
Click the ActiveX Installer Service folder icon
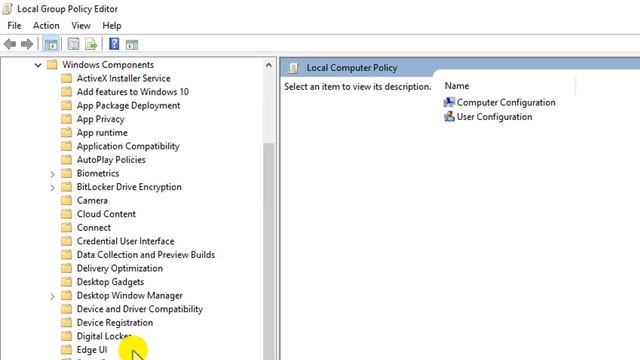(66, 78)
